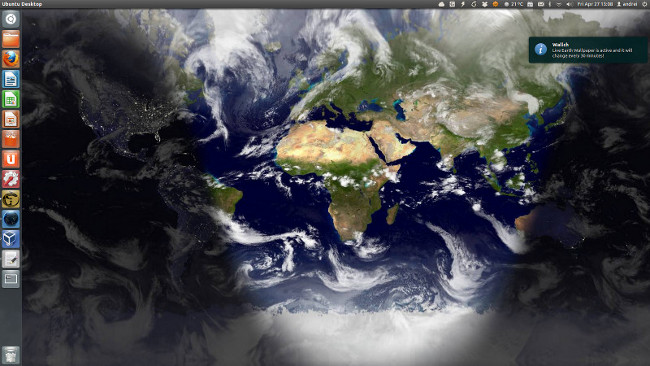Open the Trash in launcher

tap(11, 355)
